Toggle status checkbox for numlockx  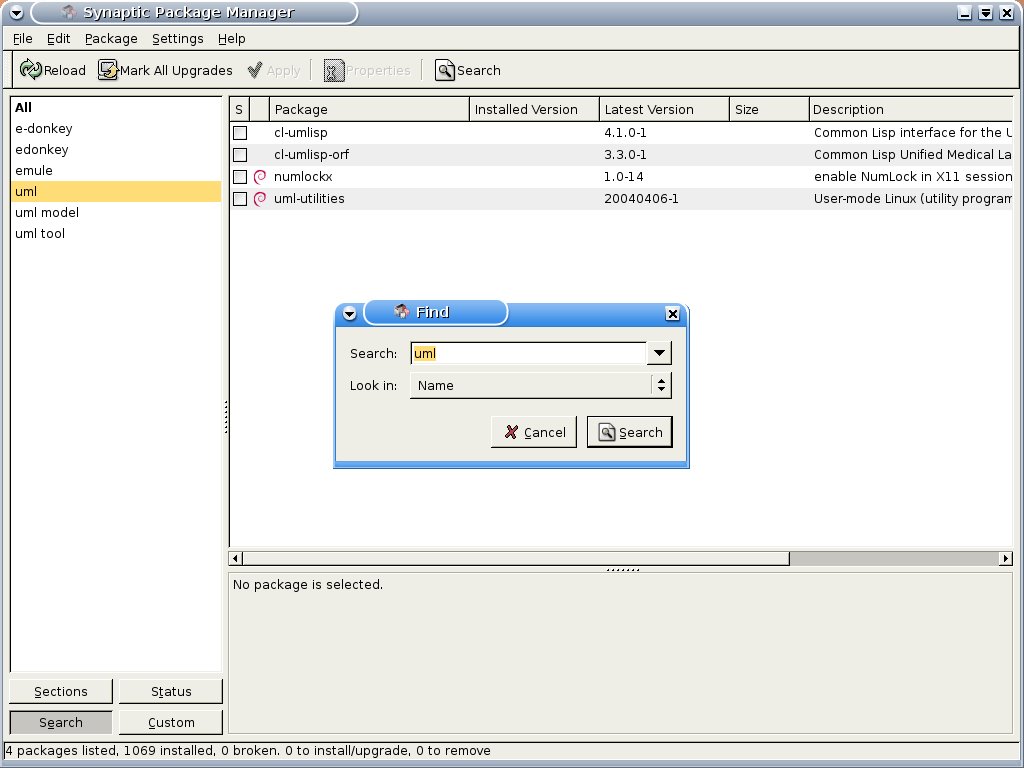tap(240, 177)
